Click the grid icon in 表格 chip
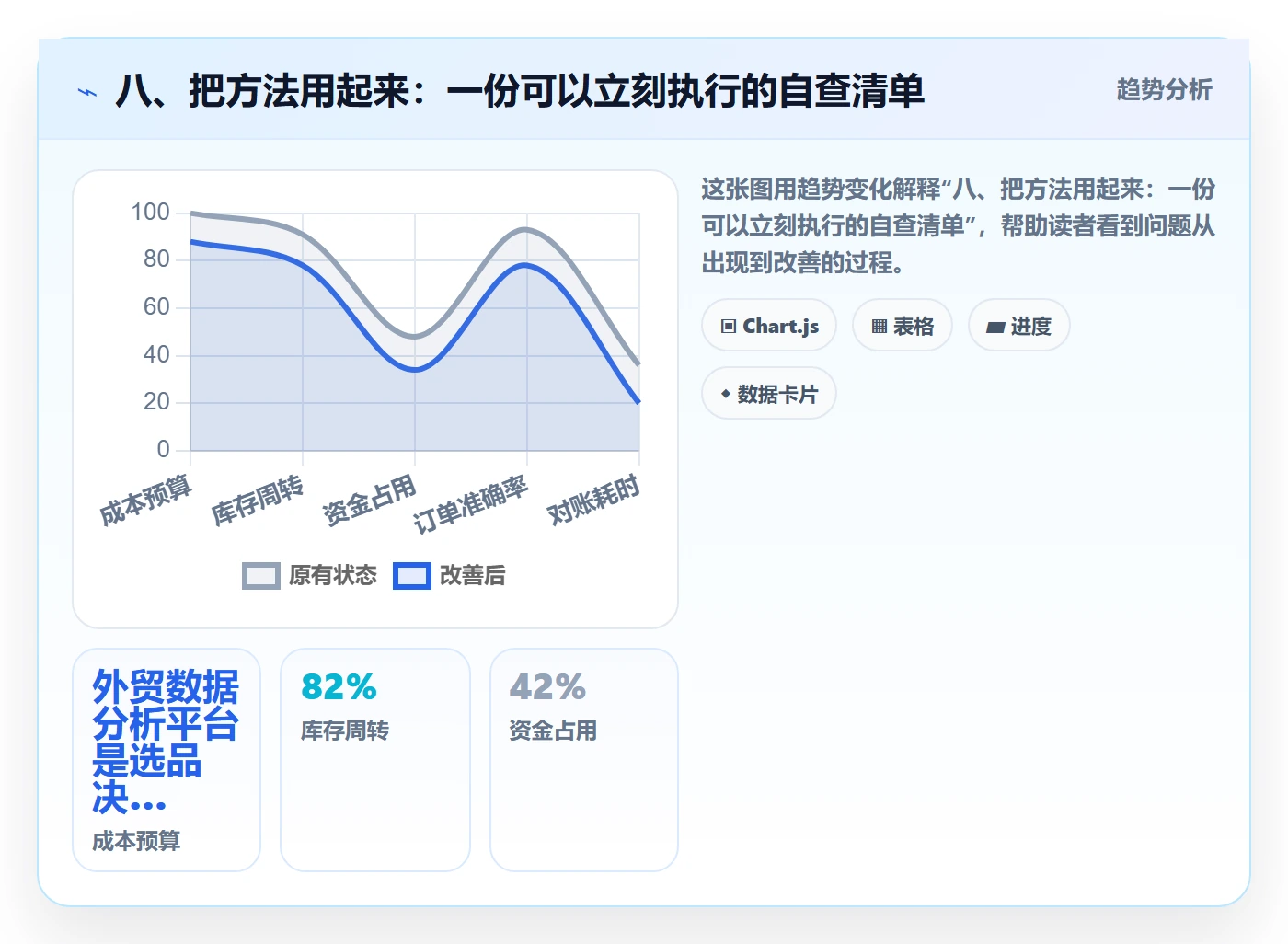This screenshot has height=944, width=1288. pos(880,327)
